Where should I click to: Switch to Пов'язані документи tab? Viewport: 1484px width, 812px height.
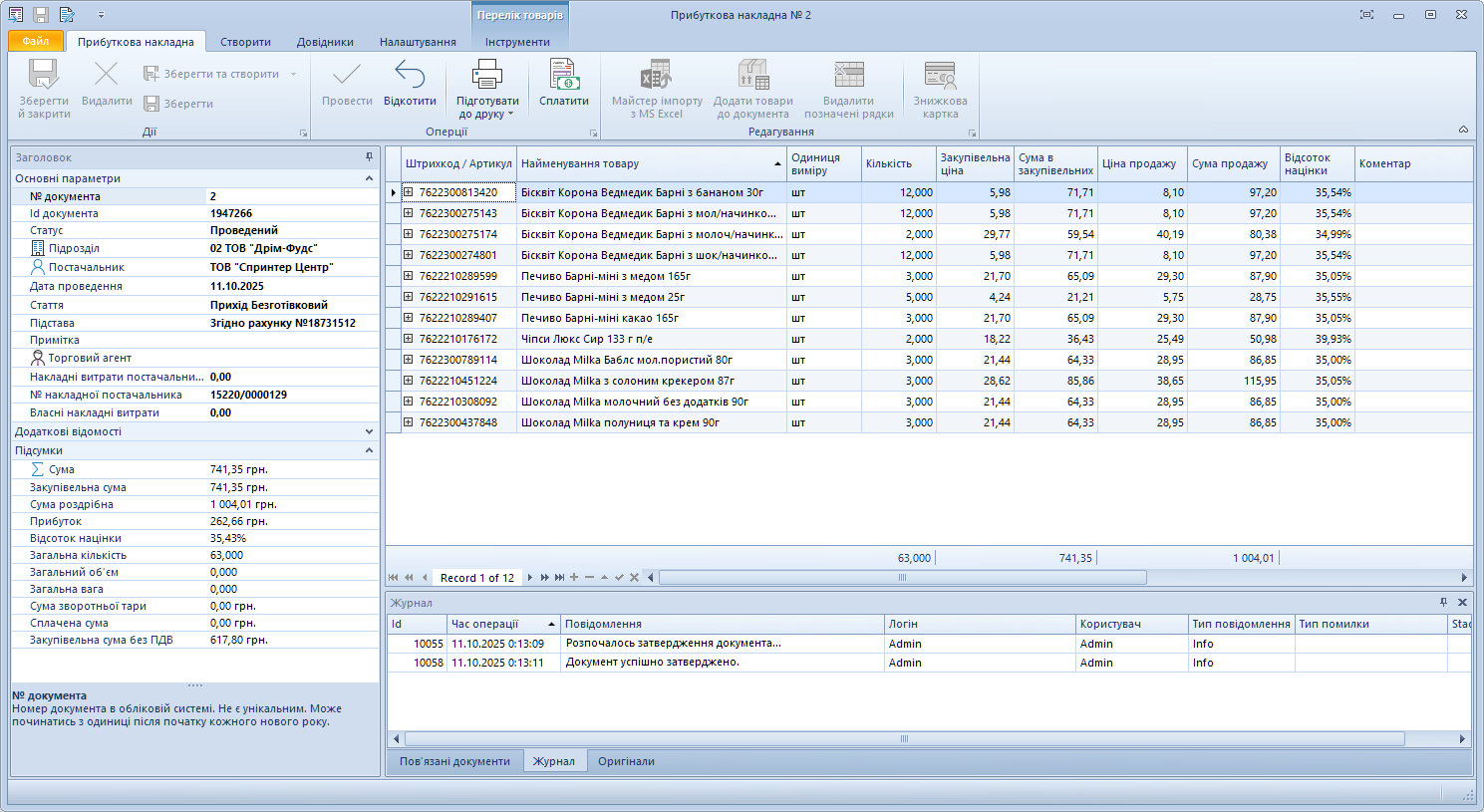click(x=454, y=761)
